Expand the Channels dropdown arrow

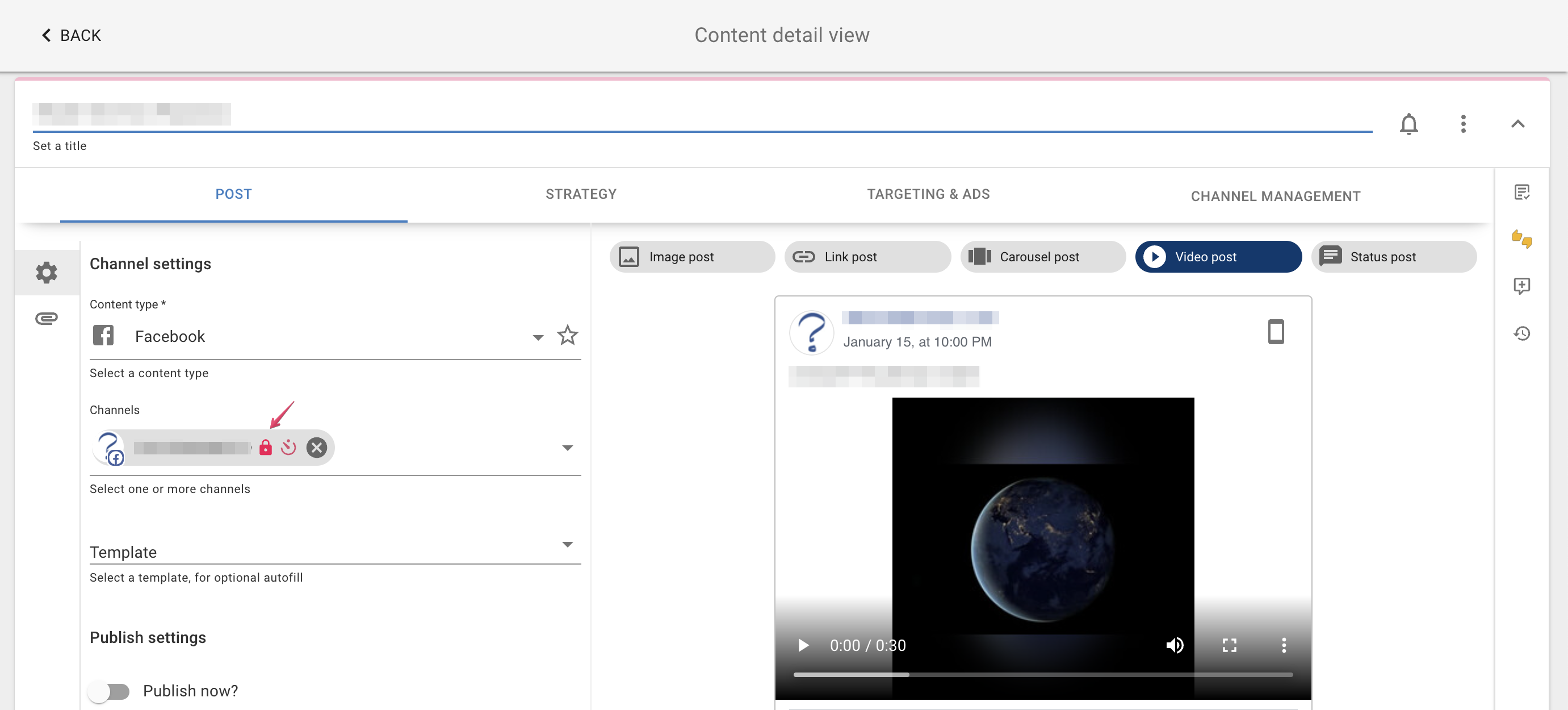(567, 448)
